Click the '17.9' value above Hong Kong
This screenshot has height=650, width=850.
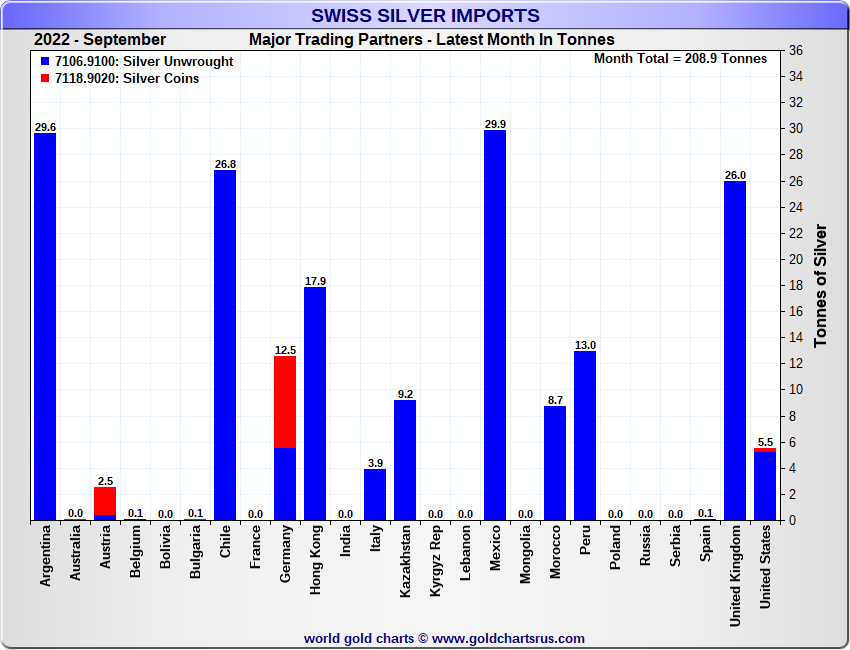pyautogui.click(x=315, y=281)
